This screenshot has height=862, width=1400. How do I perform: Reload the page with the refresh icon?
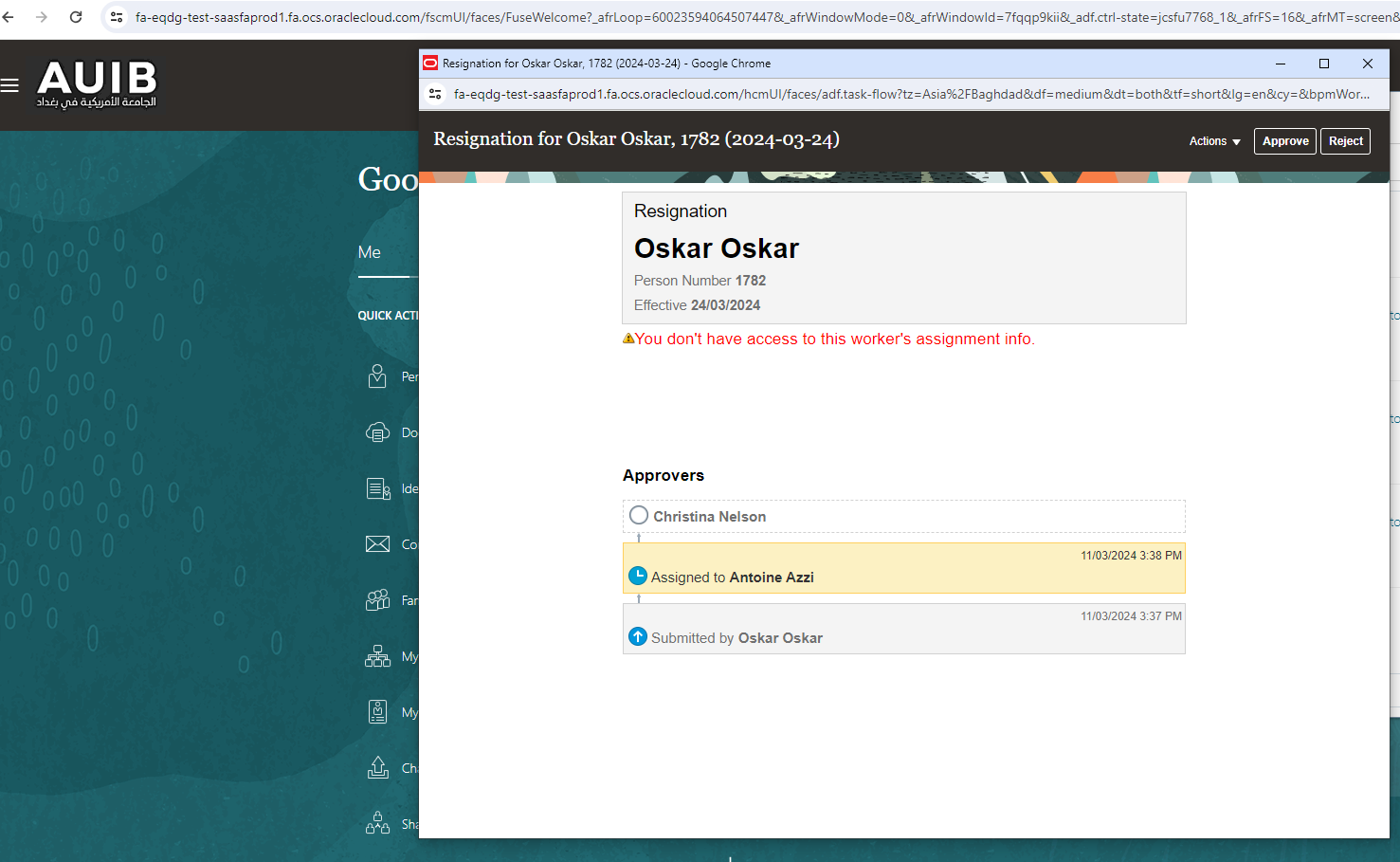75,16
